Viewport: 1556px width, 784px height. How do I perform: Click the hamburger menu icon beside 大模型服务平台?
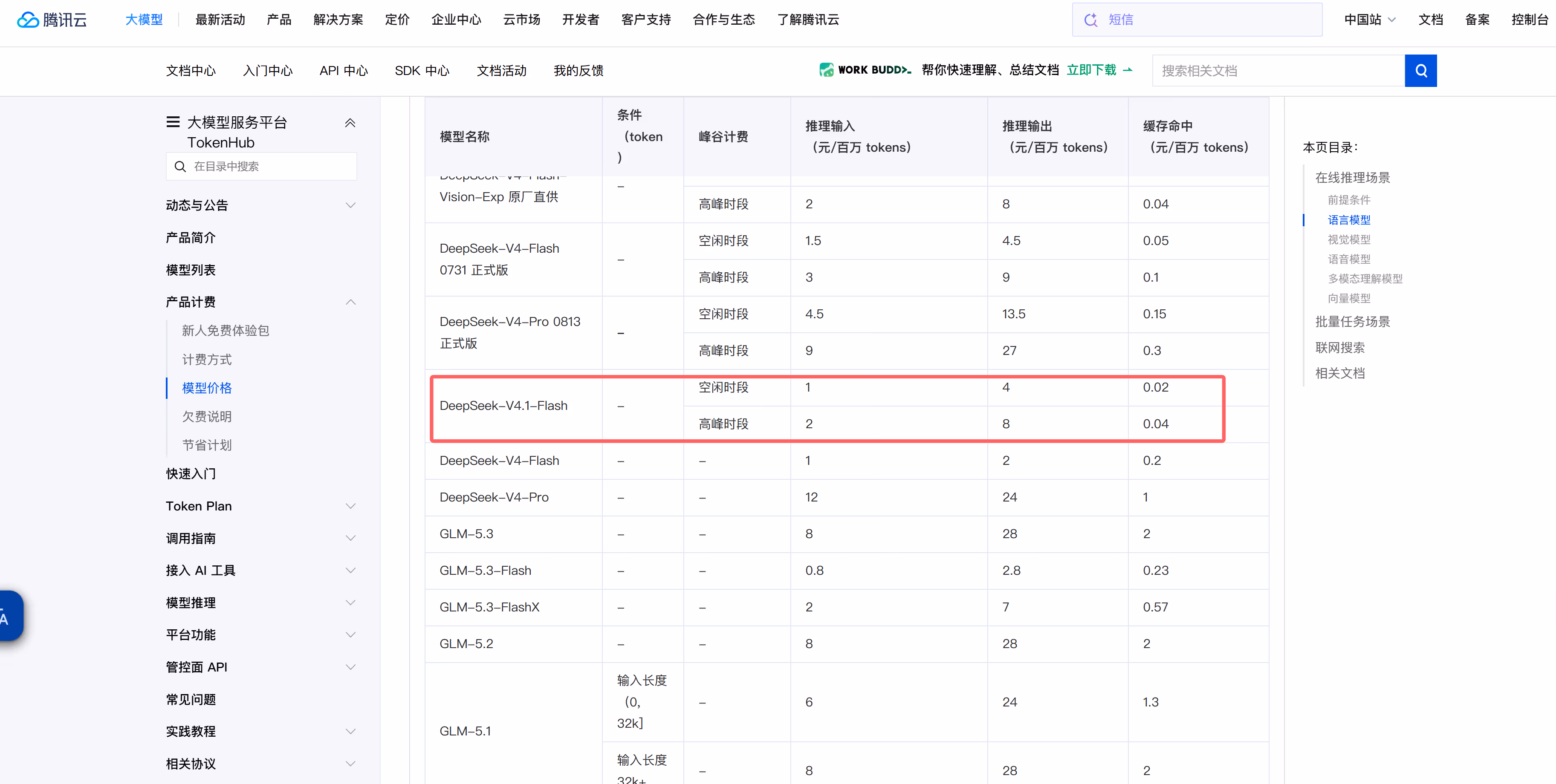(x=173, y=122)
